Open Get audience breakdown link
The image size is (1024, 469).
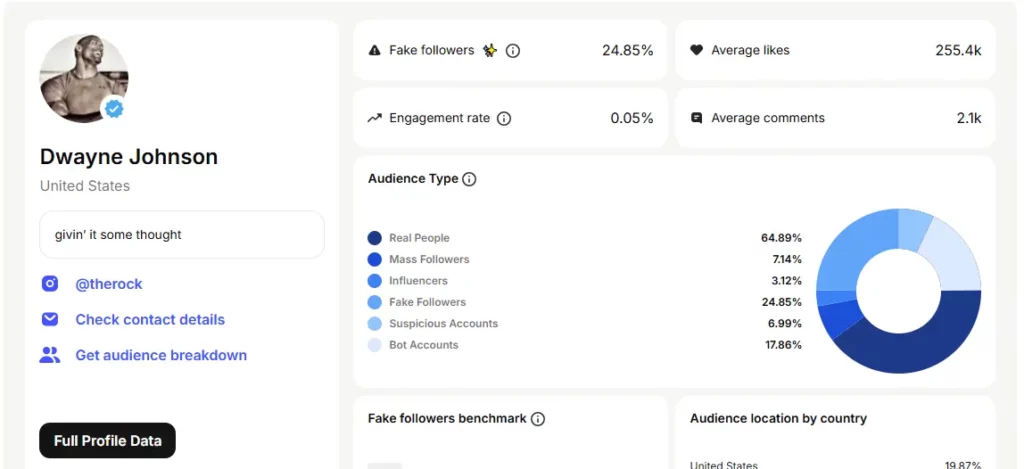coord(161,355)
